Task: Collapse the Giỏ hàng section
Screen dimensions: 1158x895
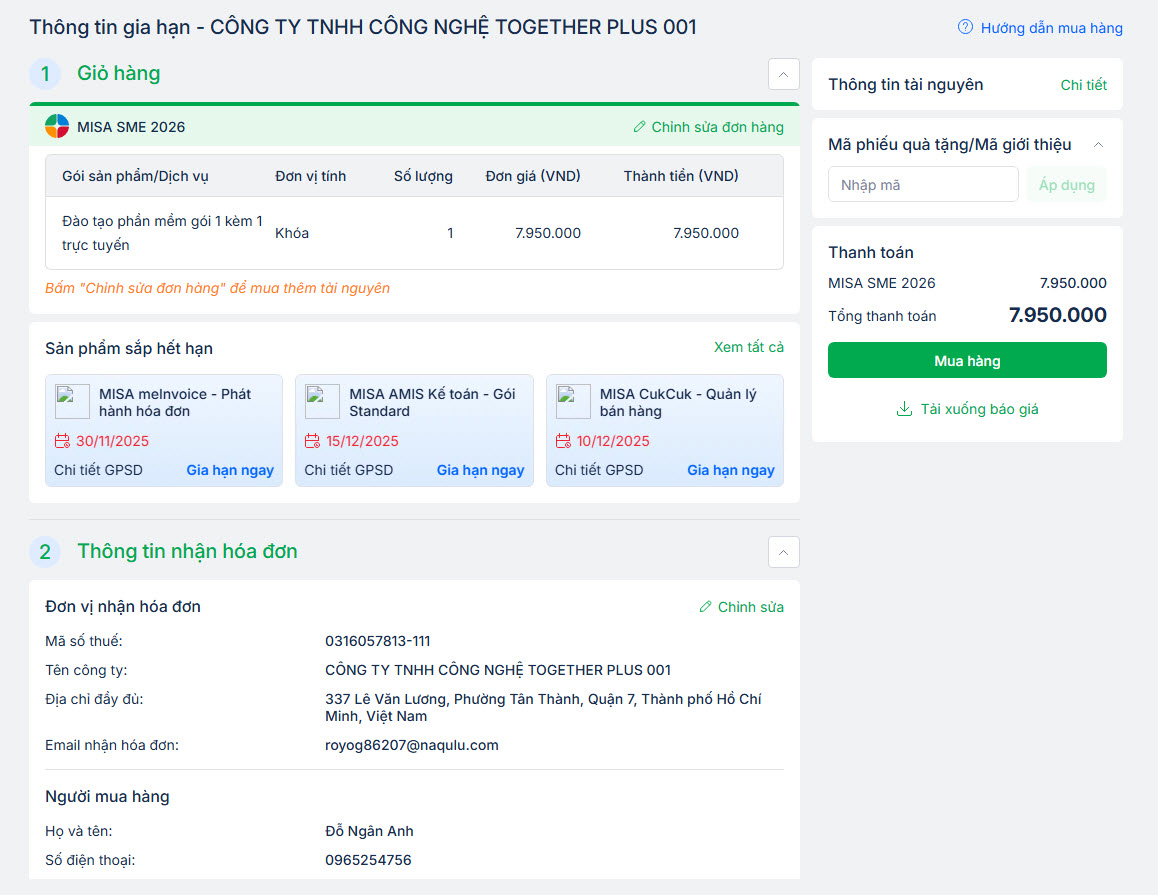Action: pyautogui.click(x=783, y=74)
